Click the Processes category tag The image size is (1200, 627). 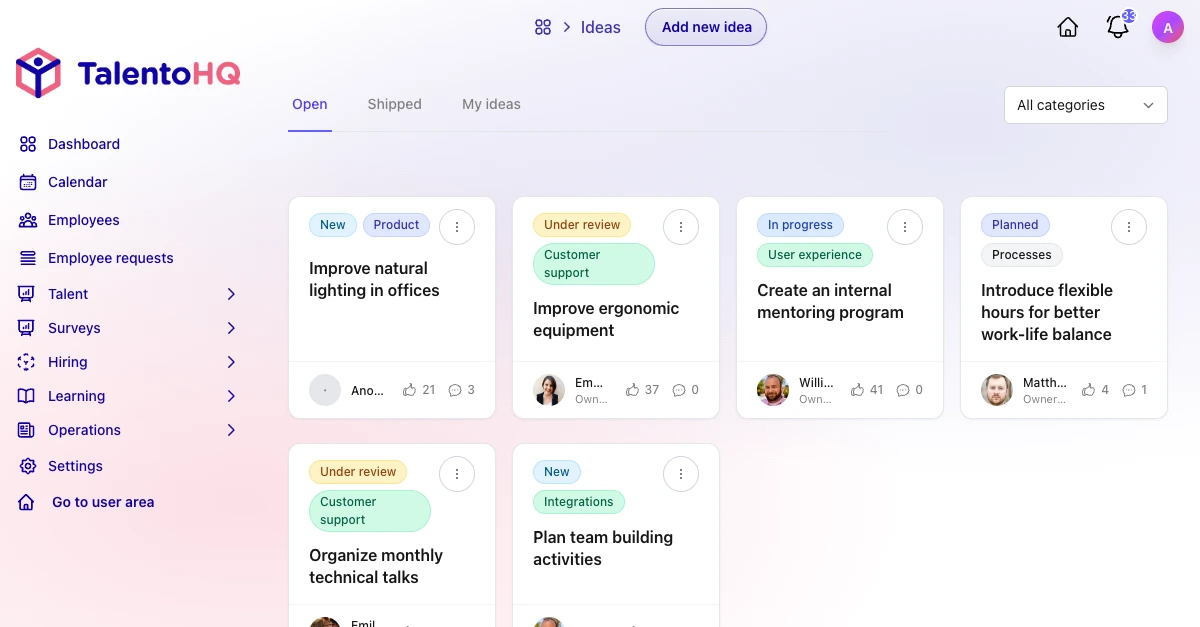1022,255
